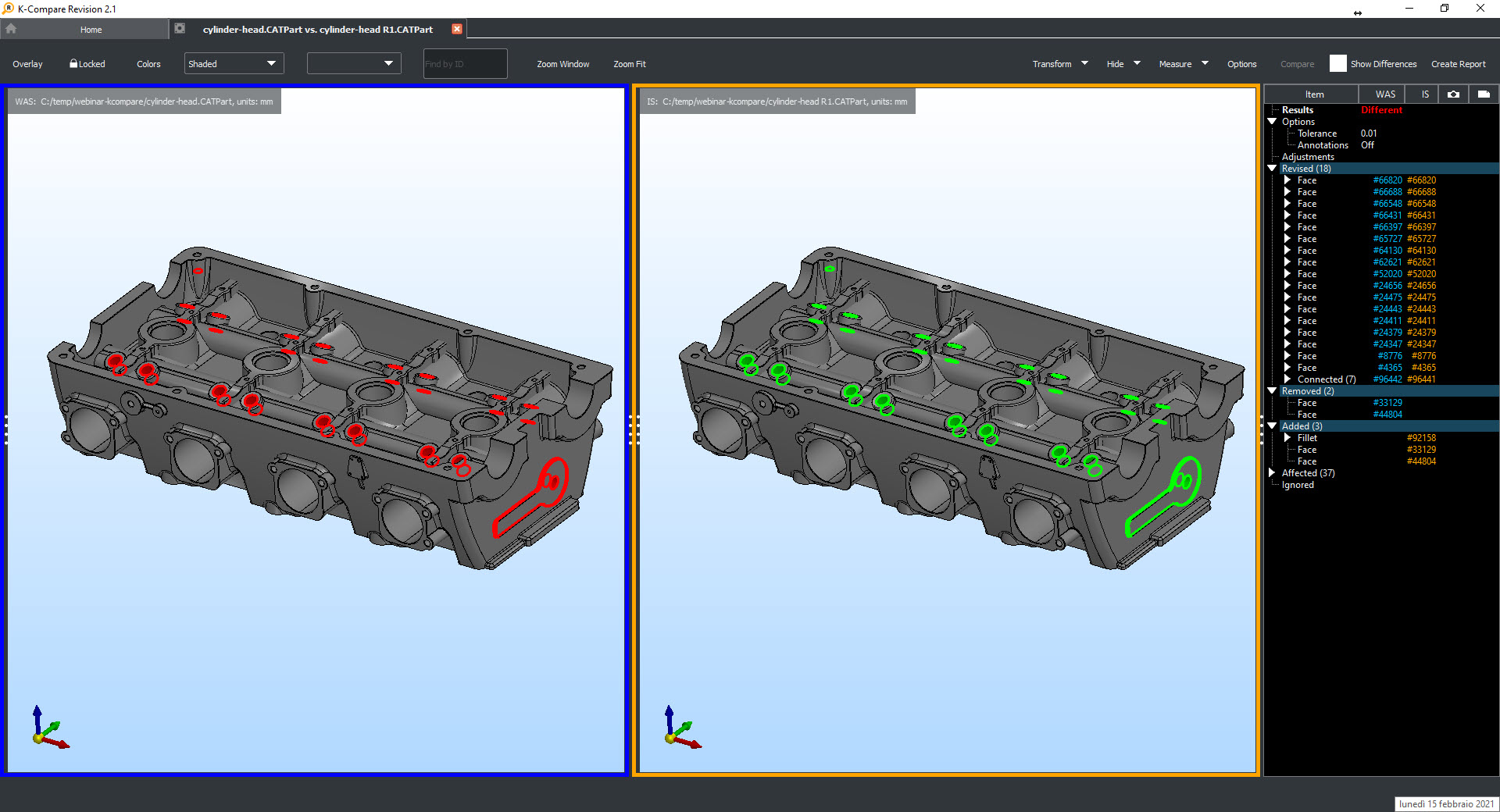This screenshot has width=1500, height=812.
Task: Click the IS file path label
Action: pos(777,101)
